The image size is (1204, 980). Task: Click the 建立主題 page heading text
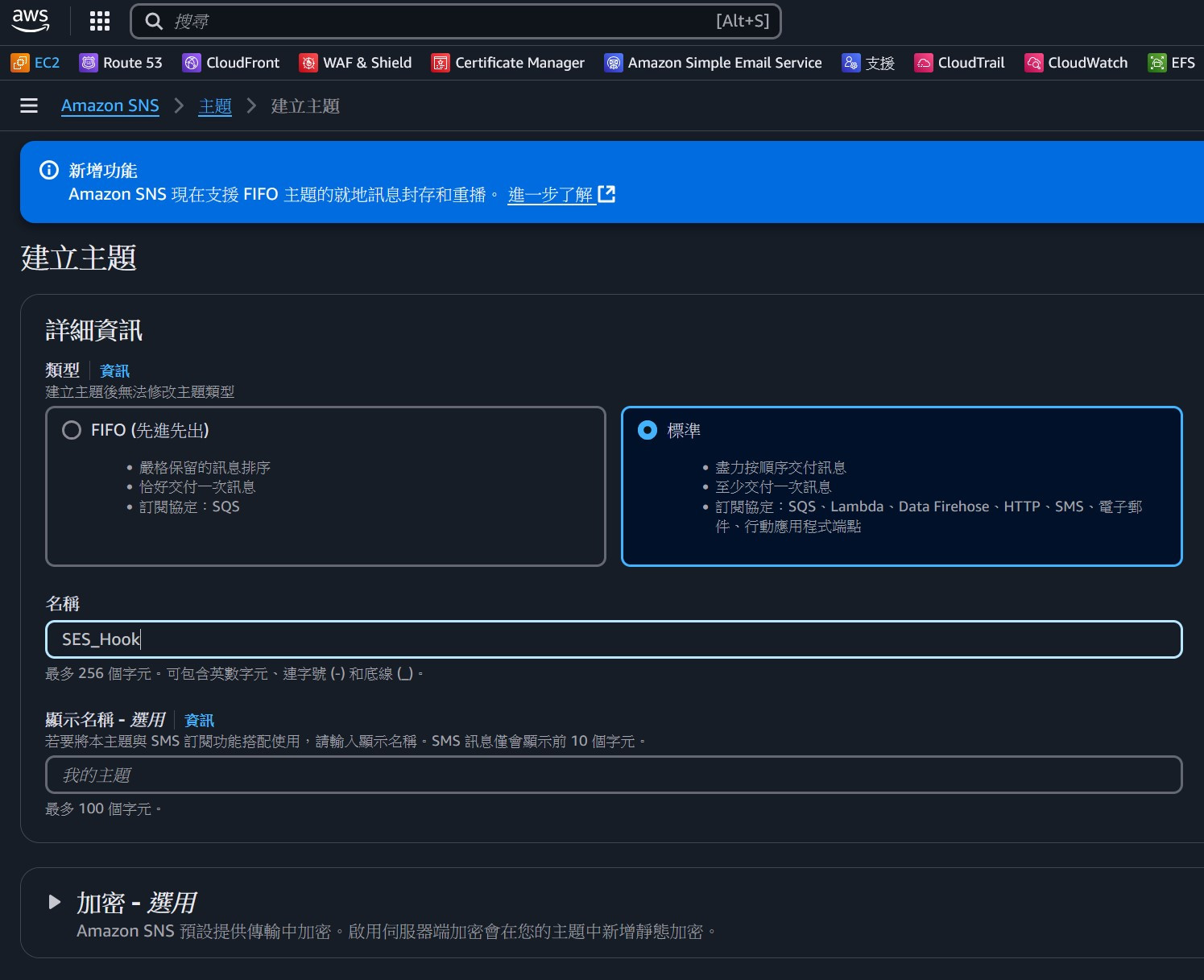(79, 258)
